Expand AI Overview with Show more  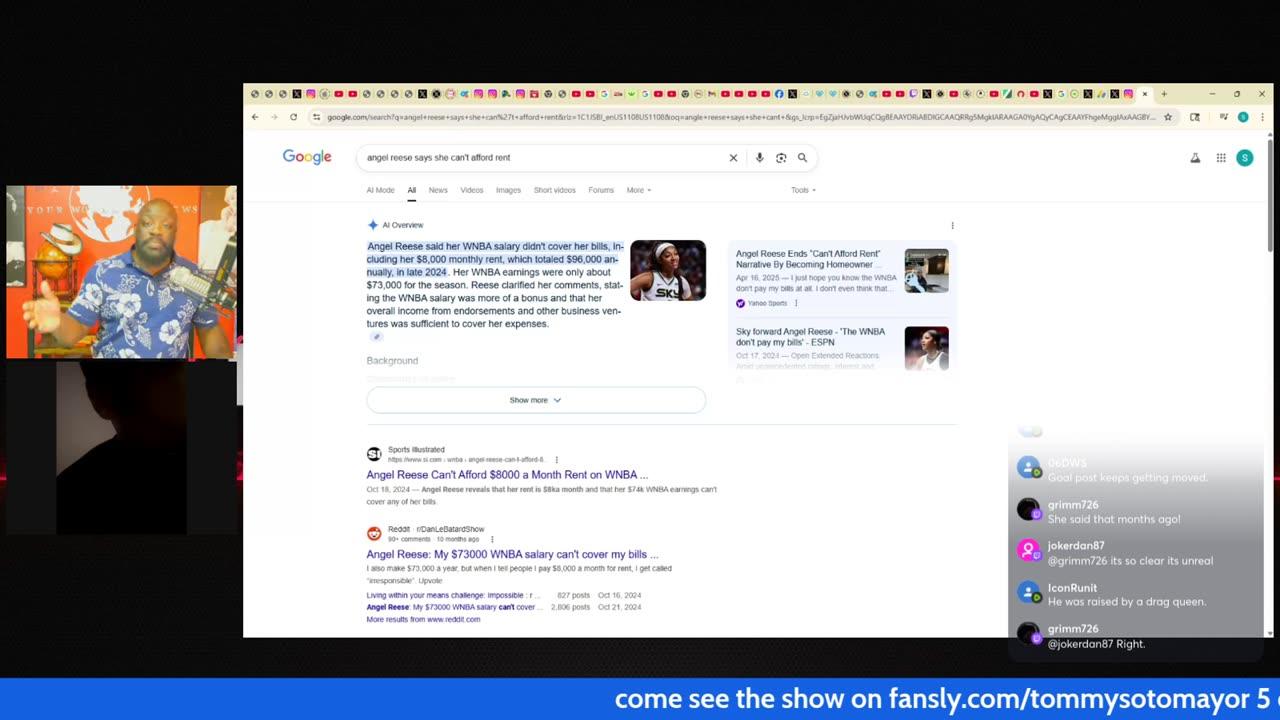pos(536,400)
